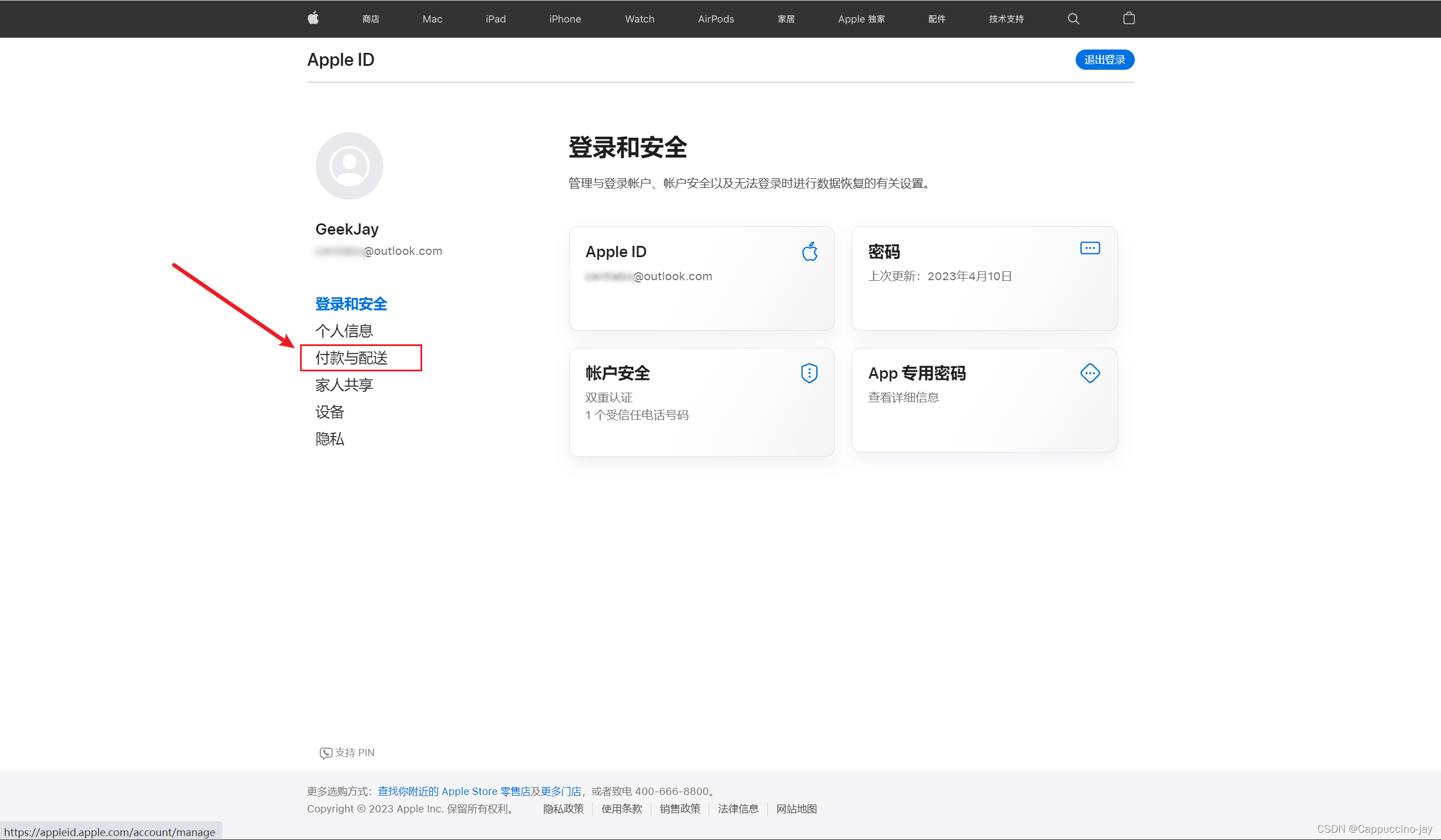The image size is (1441, 840).
Task: Expand 隐私 privacy section
Action: [330, 437]
